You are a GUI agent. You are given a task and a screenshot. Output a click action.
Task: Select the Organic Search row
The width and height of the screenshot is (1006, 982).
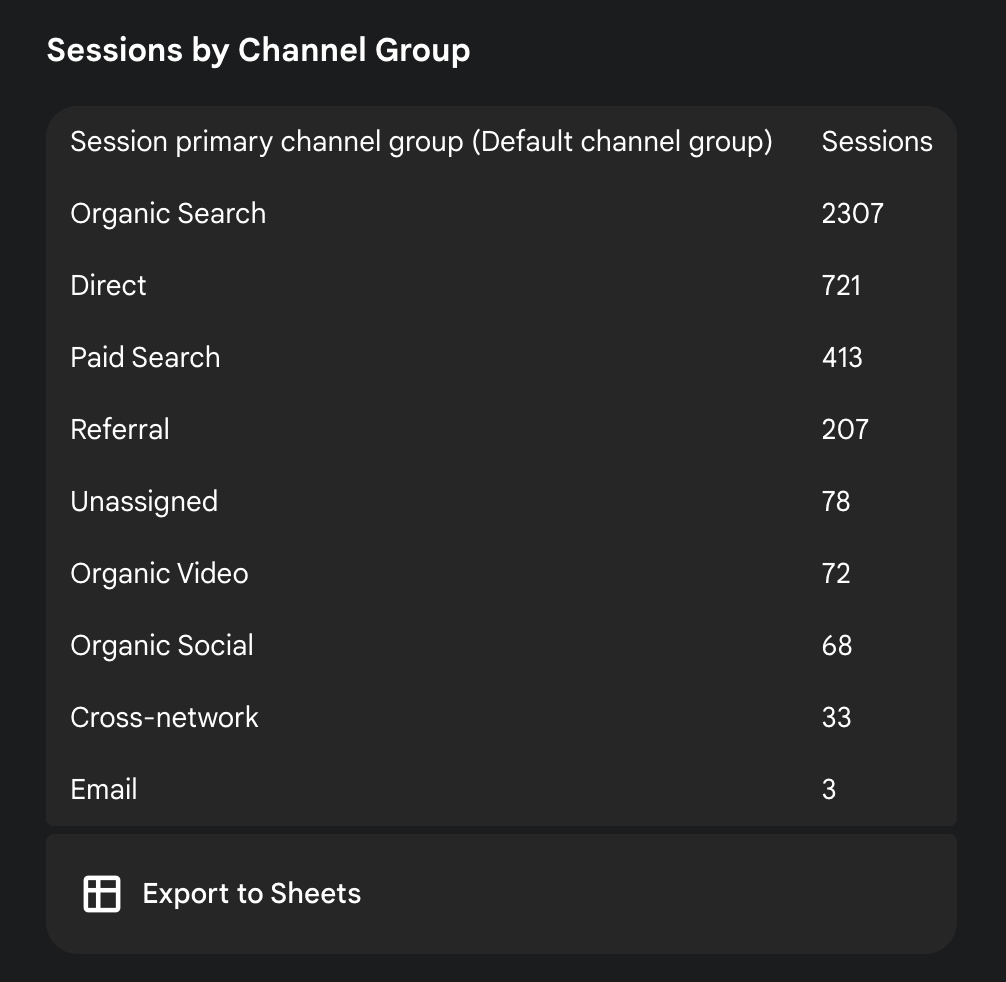[x=167, y=213]
